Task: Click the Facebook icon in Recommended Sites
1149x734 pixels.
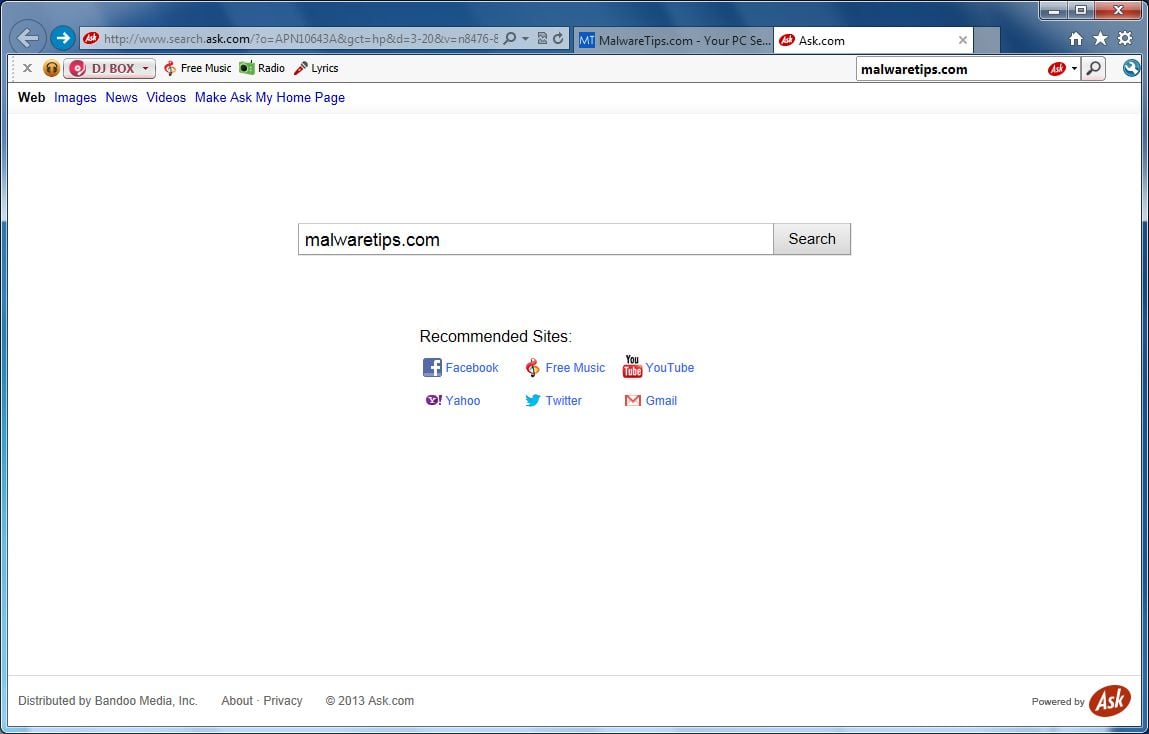Action: pos(432,368)
